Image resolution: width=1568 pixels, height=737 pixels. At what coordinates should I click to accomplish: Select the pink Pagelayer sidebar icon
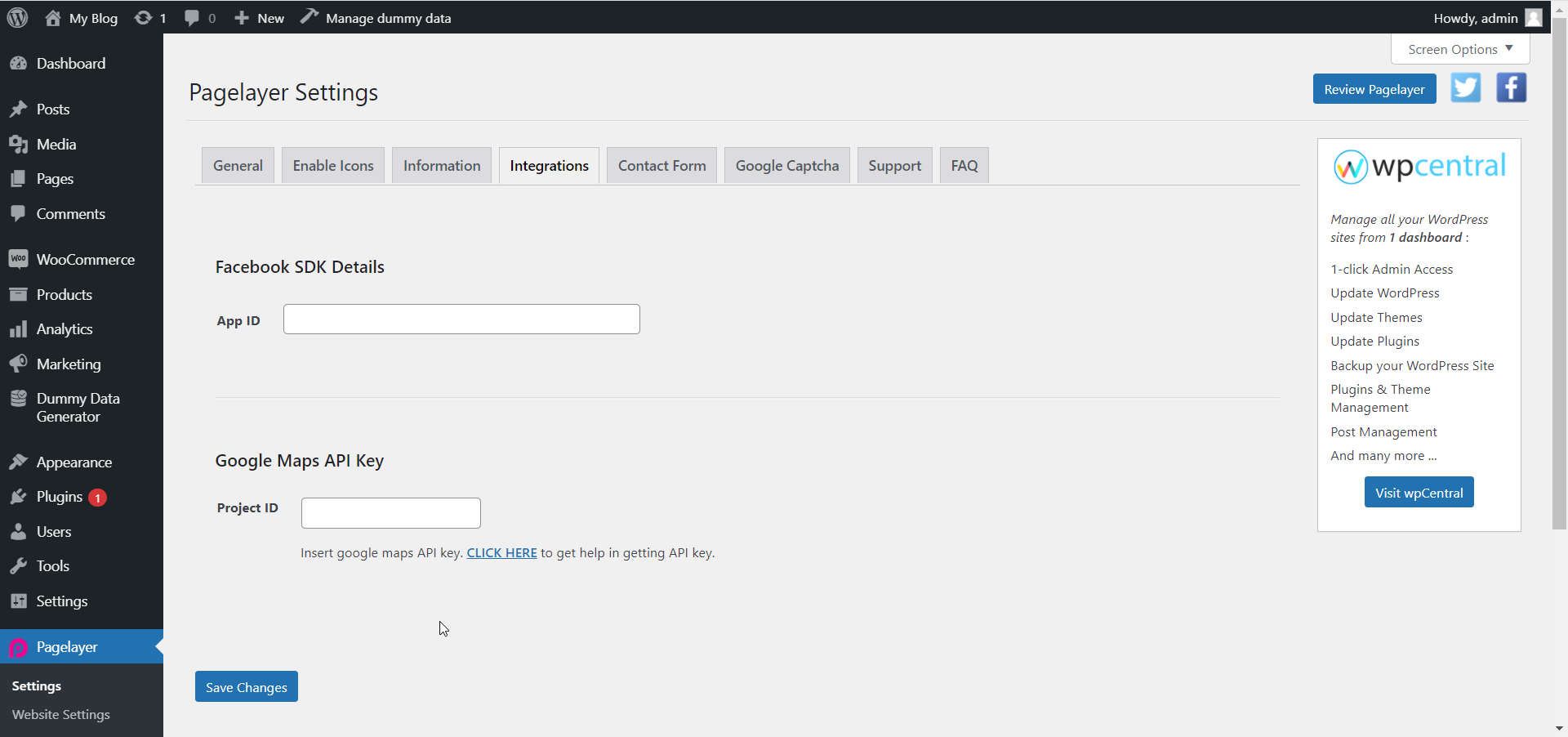coord(19,647)
